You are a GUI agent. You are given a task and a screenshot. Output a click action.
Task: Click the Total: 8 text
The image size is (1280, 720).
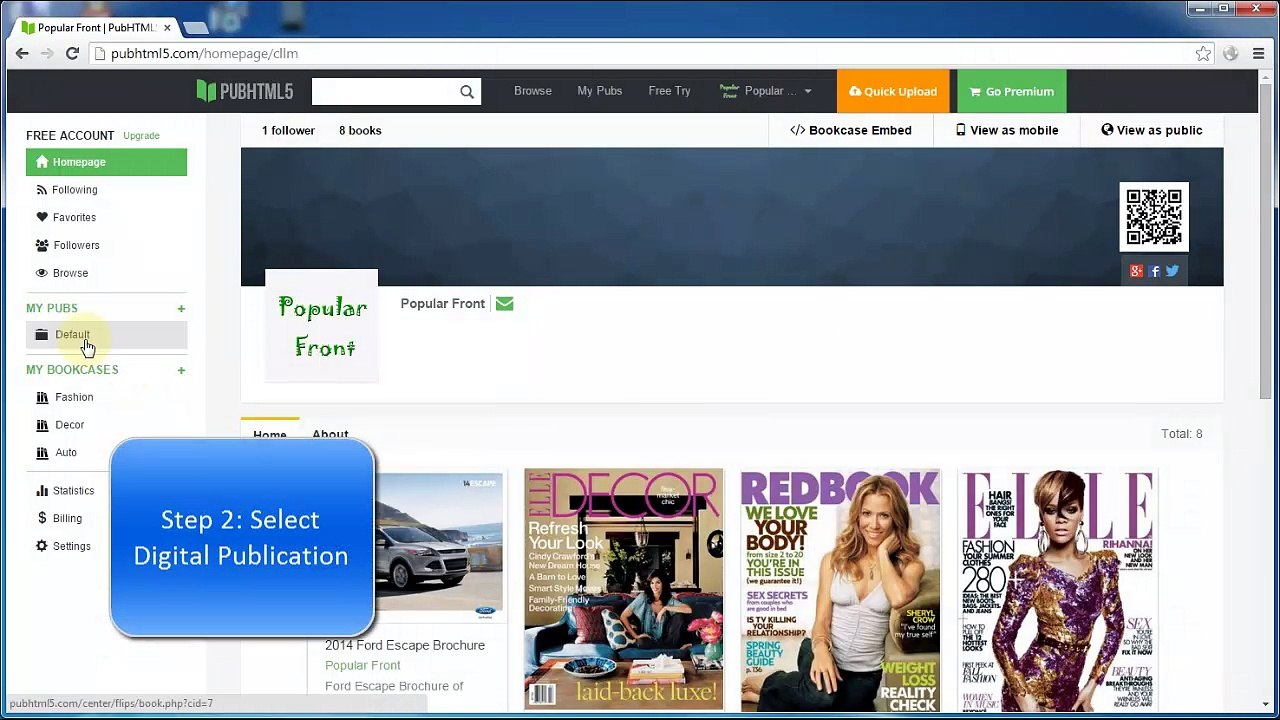pos(1182,434)
